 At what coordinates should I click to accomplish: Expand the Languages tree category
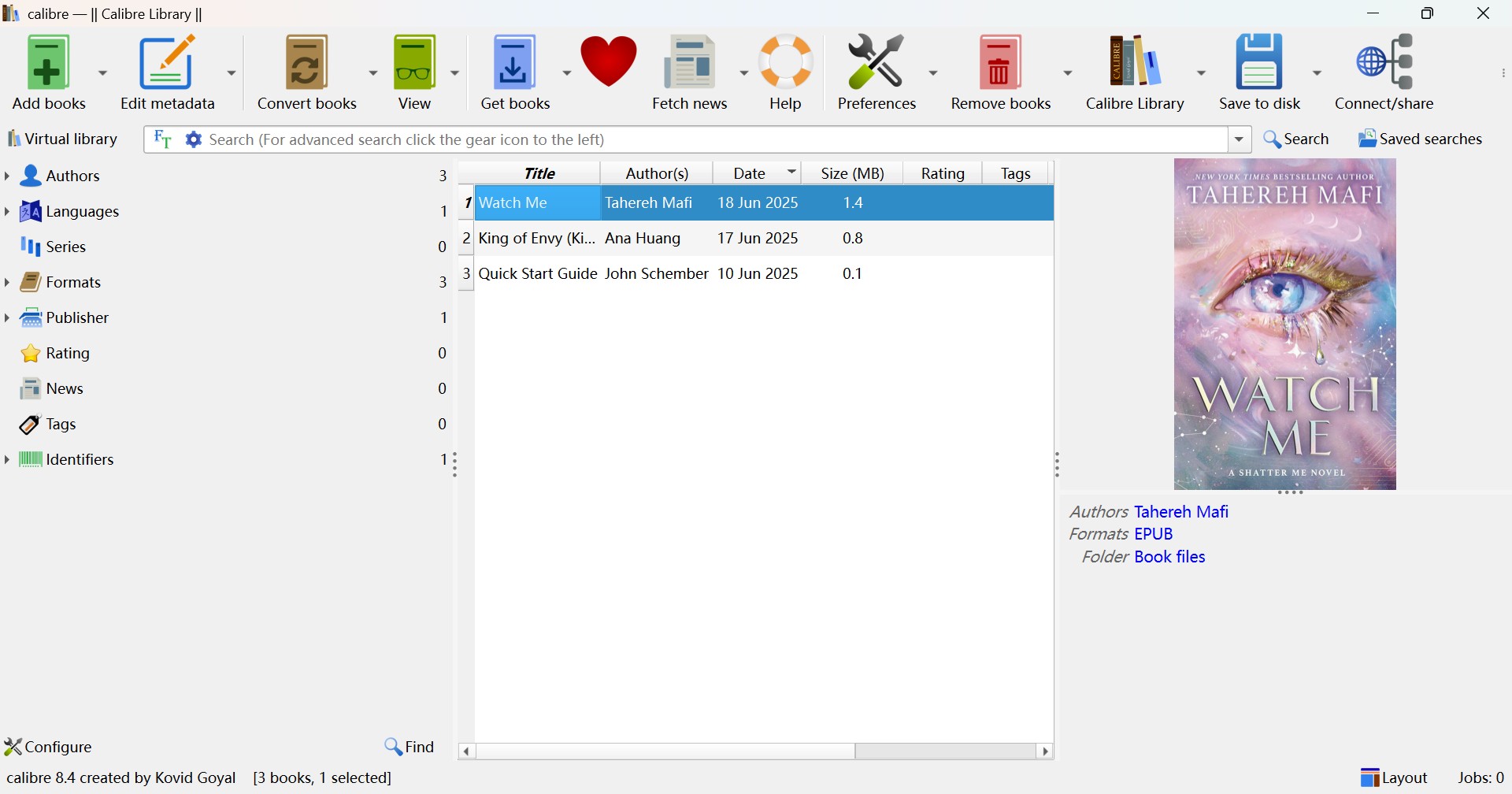[7, 211]
